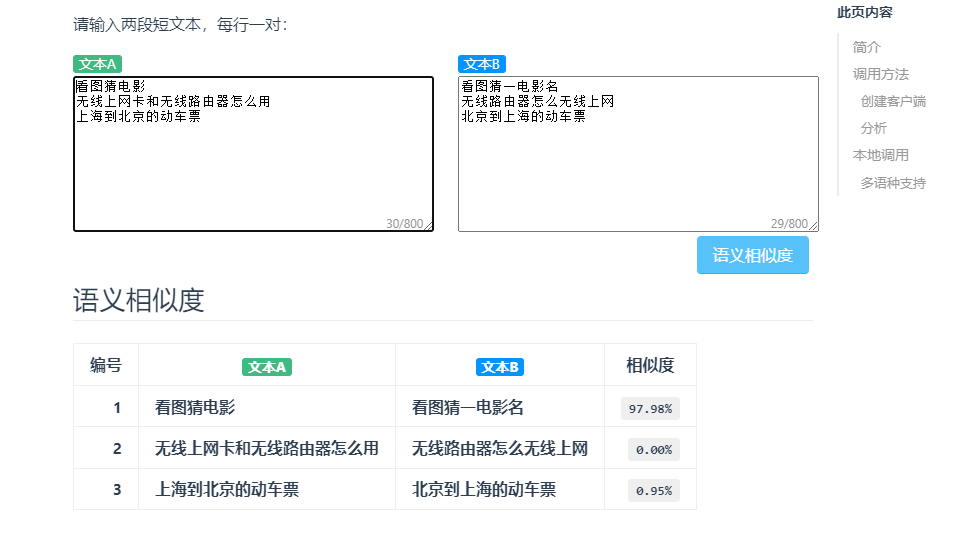
Task: Click the 97.98% similarity badge
Action: pos(650,409)
